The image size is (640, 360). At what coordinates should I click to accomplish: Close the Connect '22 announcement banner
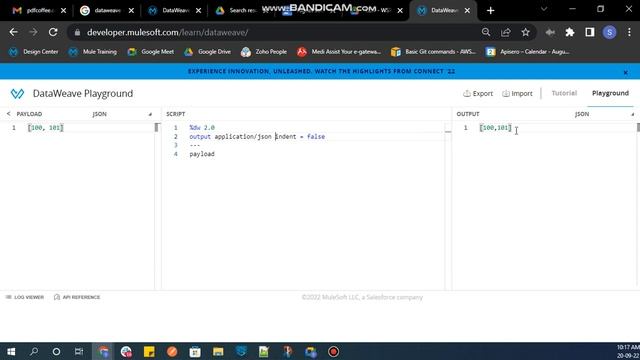[x=625, y=72]
